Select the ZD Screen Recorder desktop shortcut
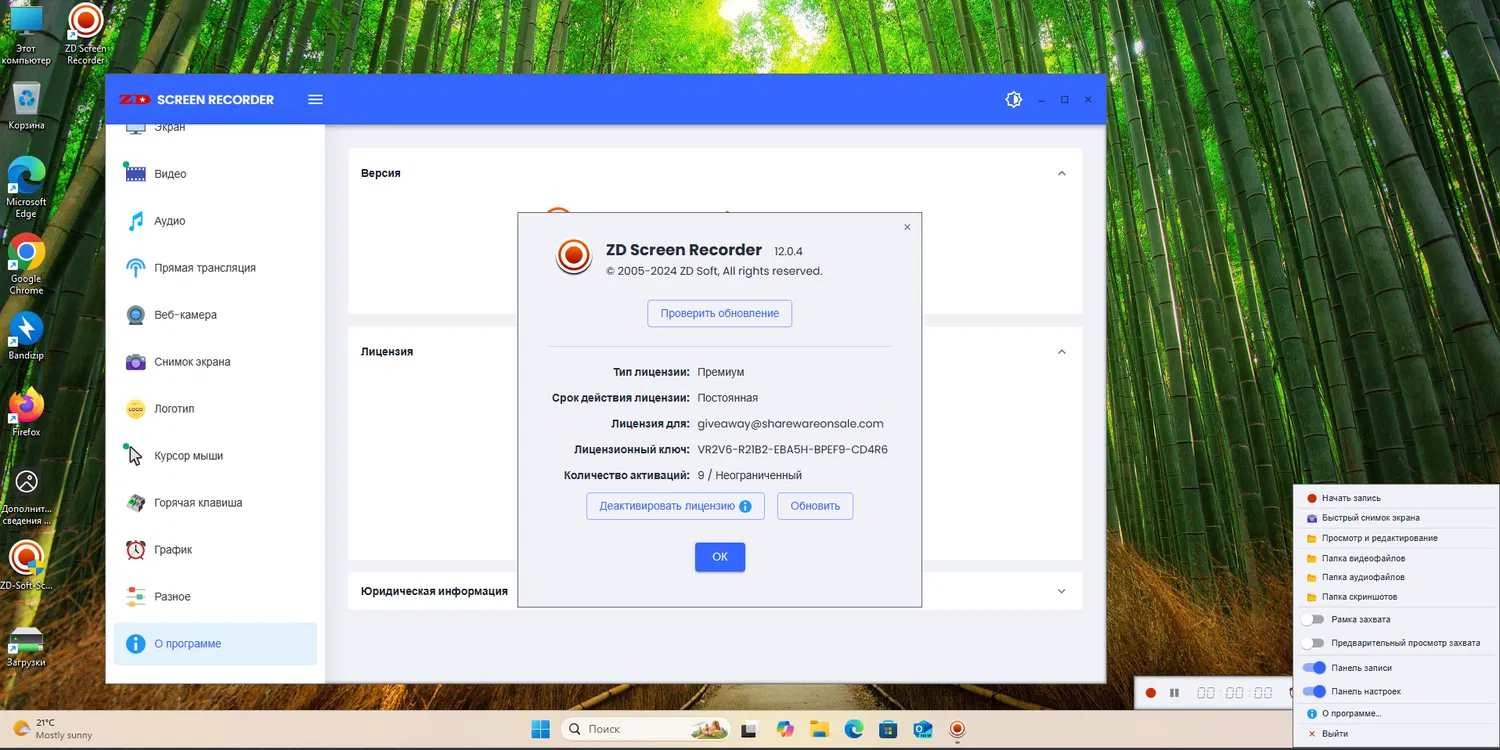This screenshot has height=750, width=1500. pos(86,34)
